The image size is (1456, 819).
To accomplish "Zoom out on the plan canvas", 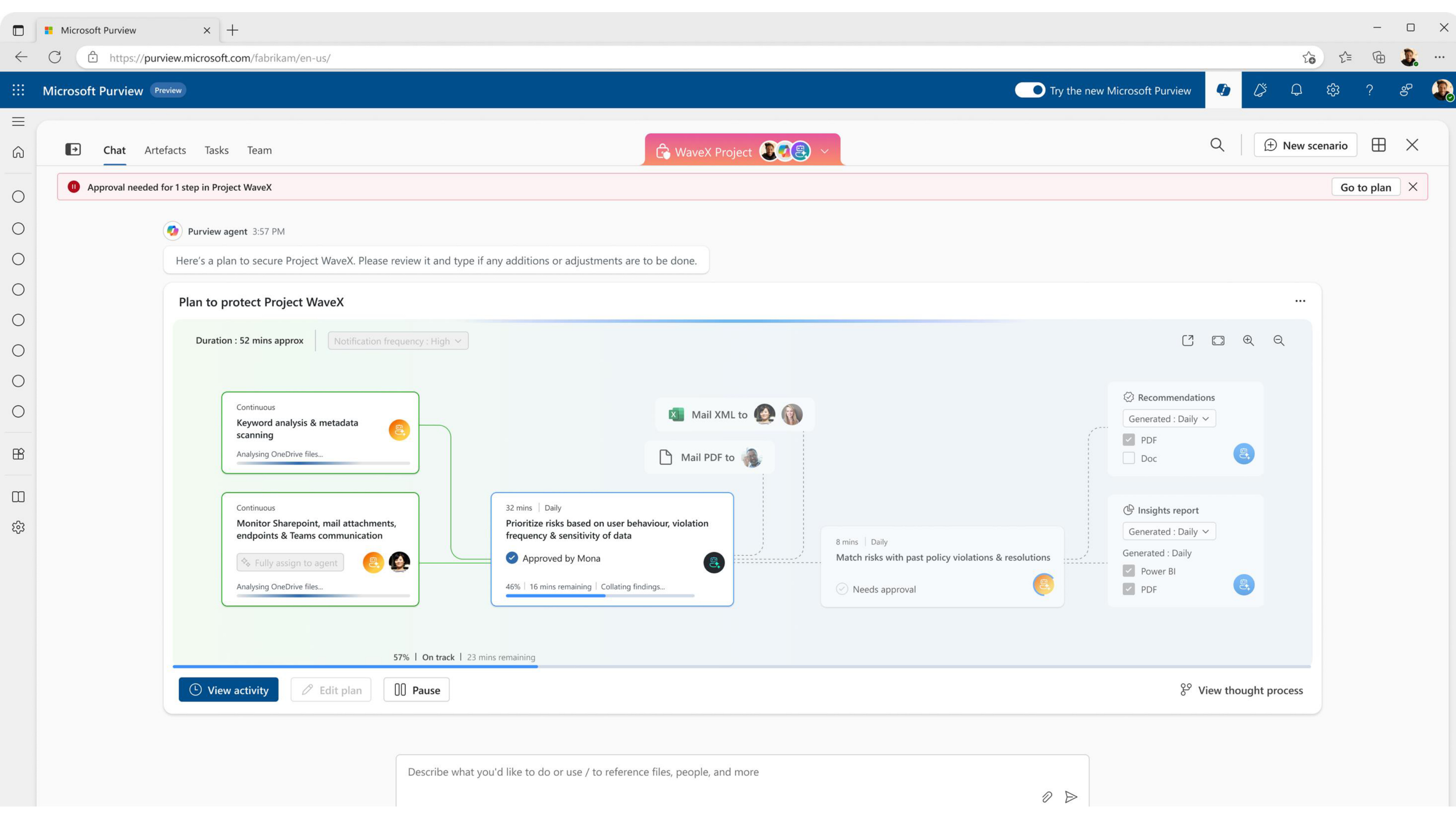I will [1279, 341].
